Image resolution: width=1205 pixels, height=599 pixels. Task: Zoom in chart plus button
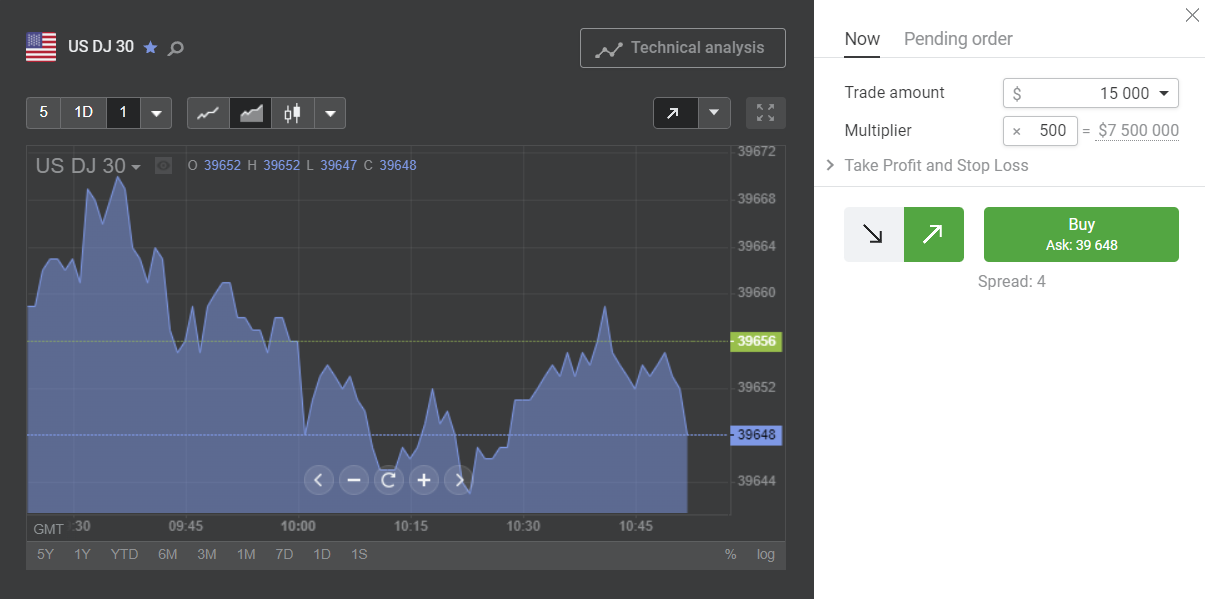424,480
